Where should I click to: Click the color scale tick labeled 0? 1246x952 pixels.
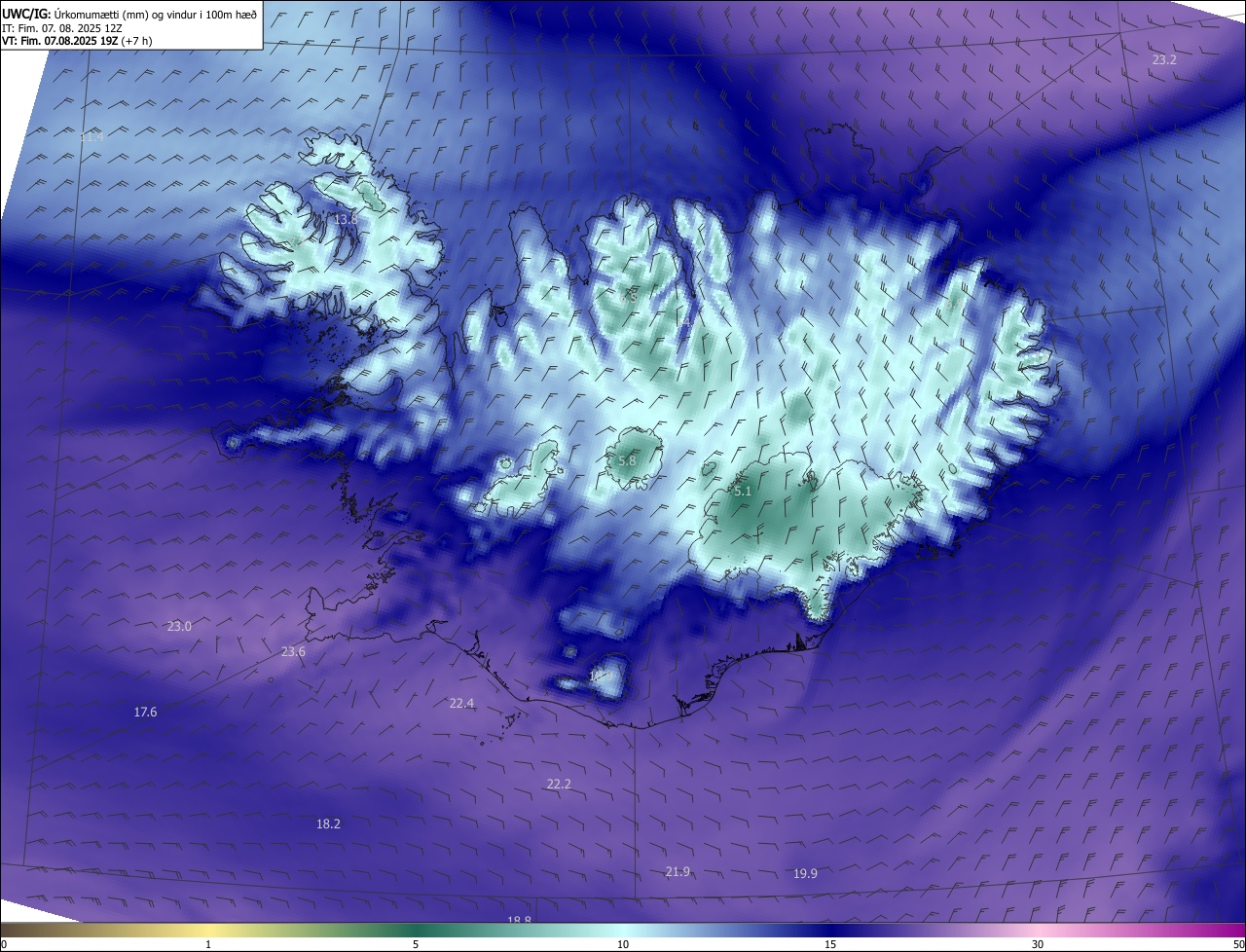point(3,944)
